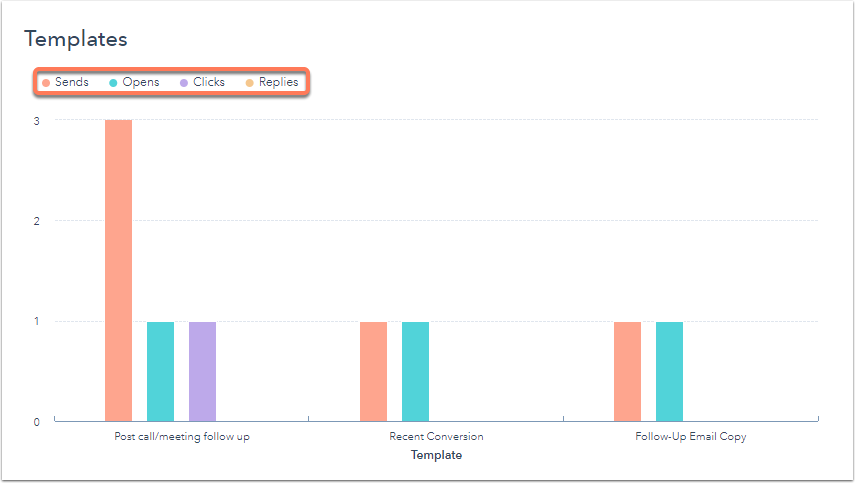This screenshot has height=483, width=855.
Task: Click the Recent Conversion axis label
Action: coord(436,437)
